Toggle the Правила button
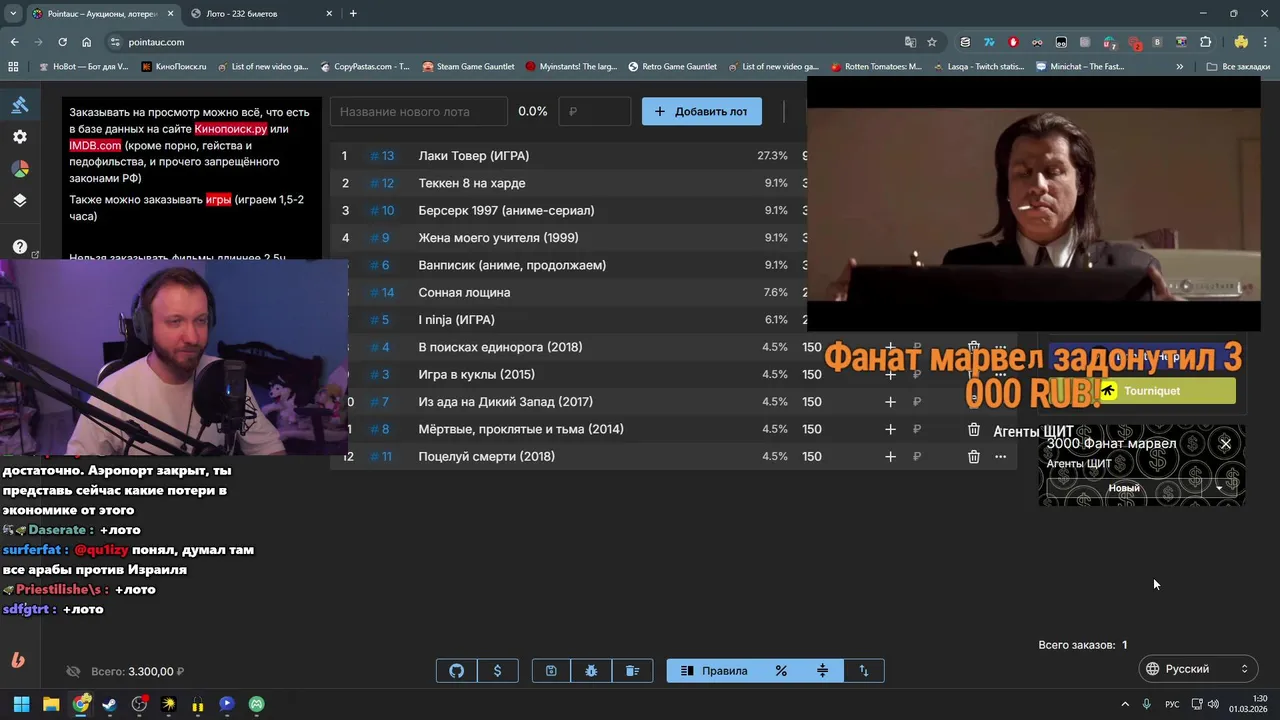 click(714, 671)
